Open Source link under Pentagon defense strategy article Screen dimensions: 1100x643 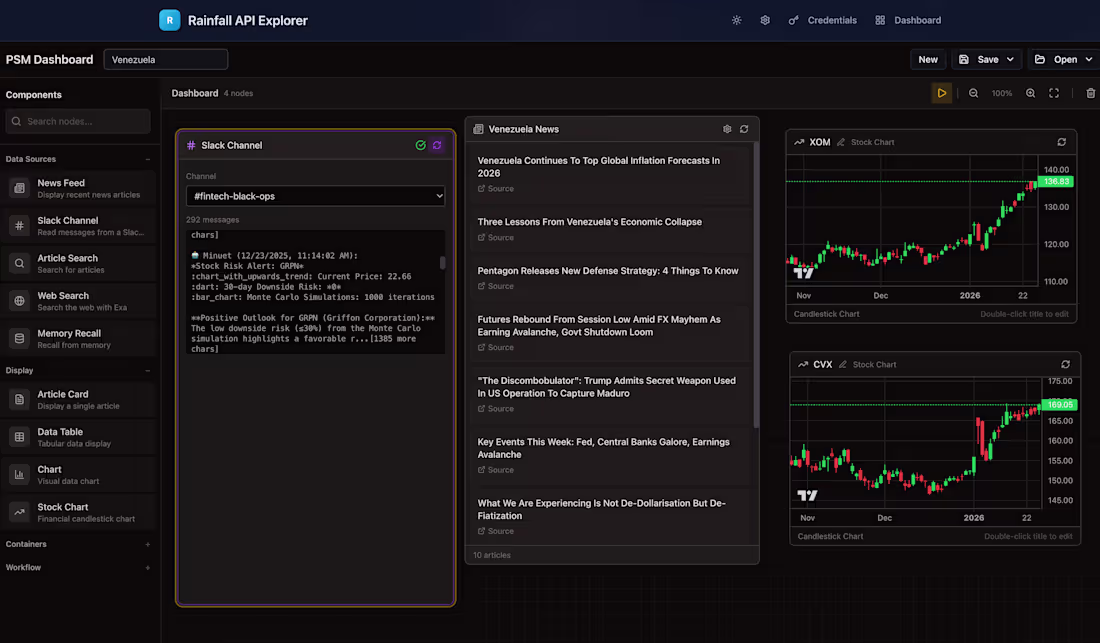pos(496,286)
